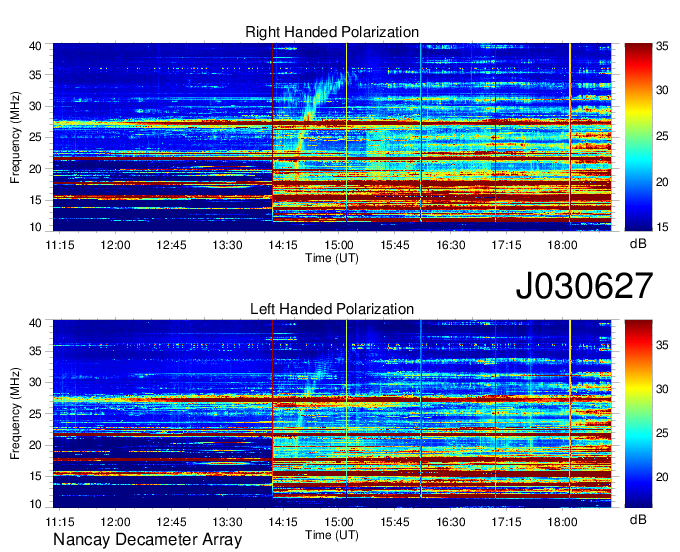Click inside the Right Handed Polarization spectrogram

click(x=332, y=137)
